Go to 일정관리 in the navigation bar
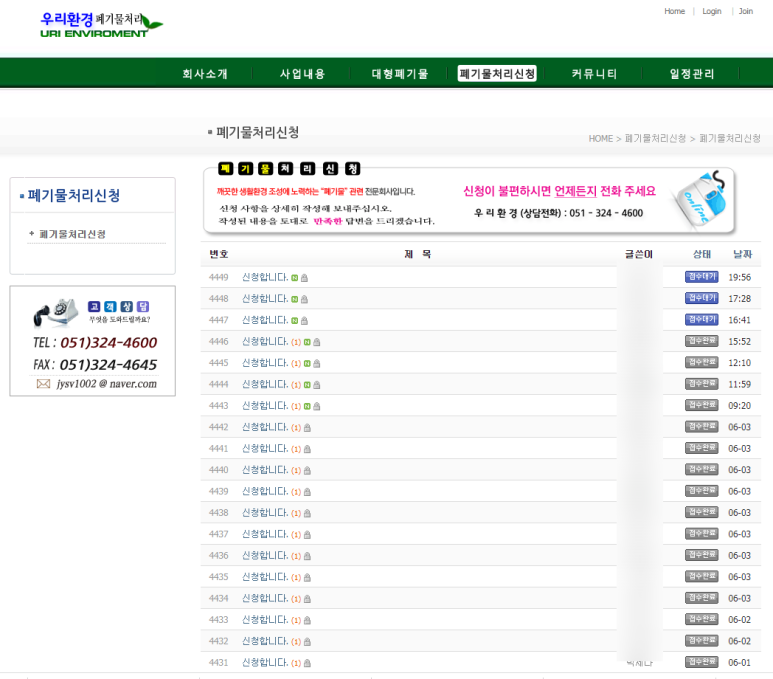This screenshot has height=679, width=773. pyautogui.click(x=692, y=74)
